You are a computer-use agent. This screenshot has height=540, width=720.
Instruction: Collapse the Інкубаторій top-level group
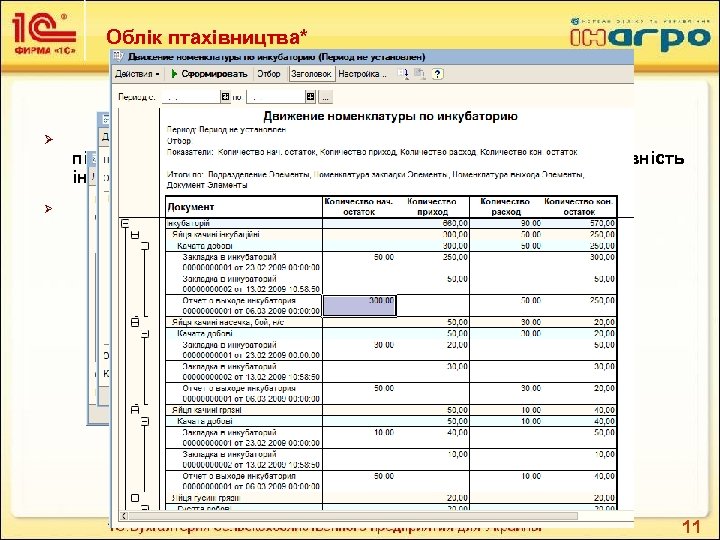[x=125, y=224]
